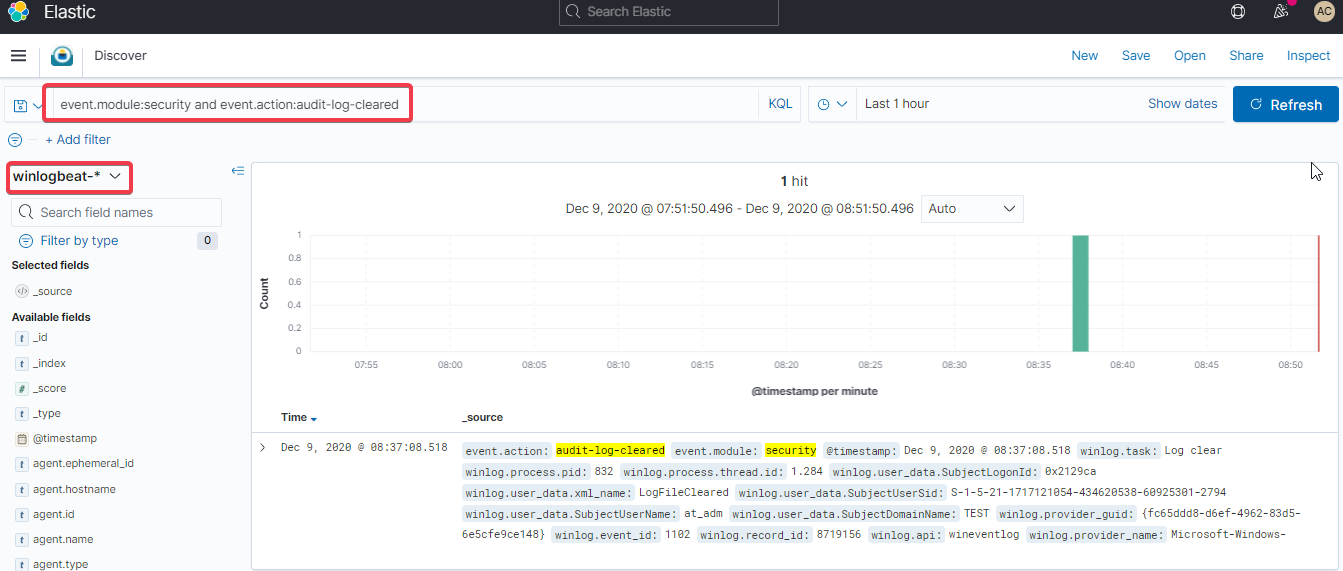Click the LogFileCleared value

click(x=684, y=493)
